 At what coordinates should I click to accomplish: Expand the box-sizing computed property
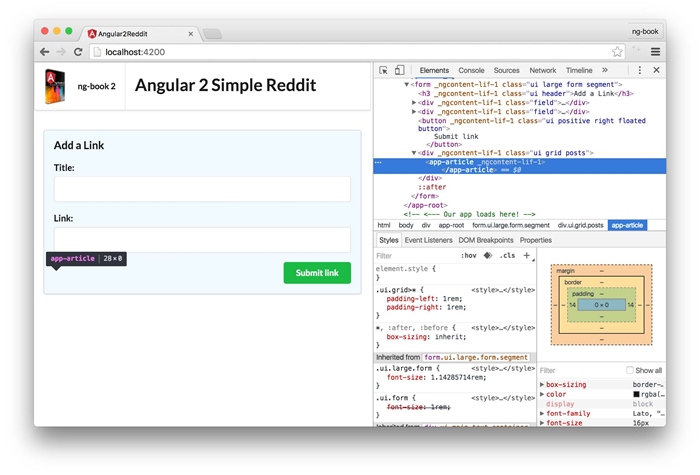(x=542, y=384)
